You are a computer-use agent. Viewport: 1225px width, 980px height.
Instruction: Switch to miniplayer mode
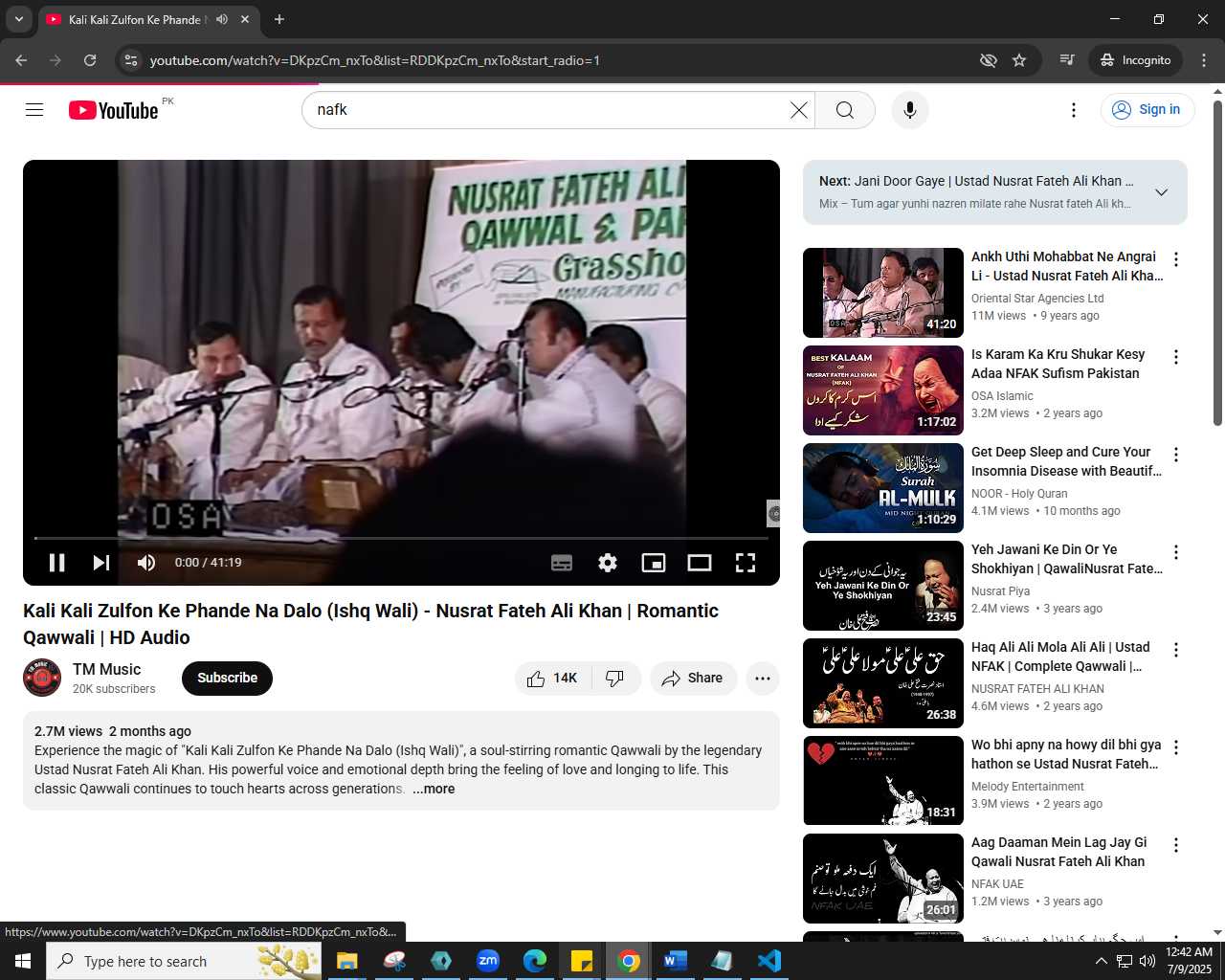[x=654, y=563]
